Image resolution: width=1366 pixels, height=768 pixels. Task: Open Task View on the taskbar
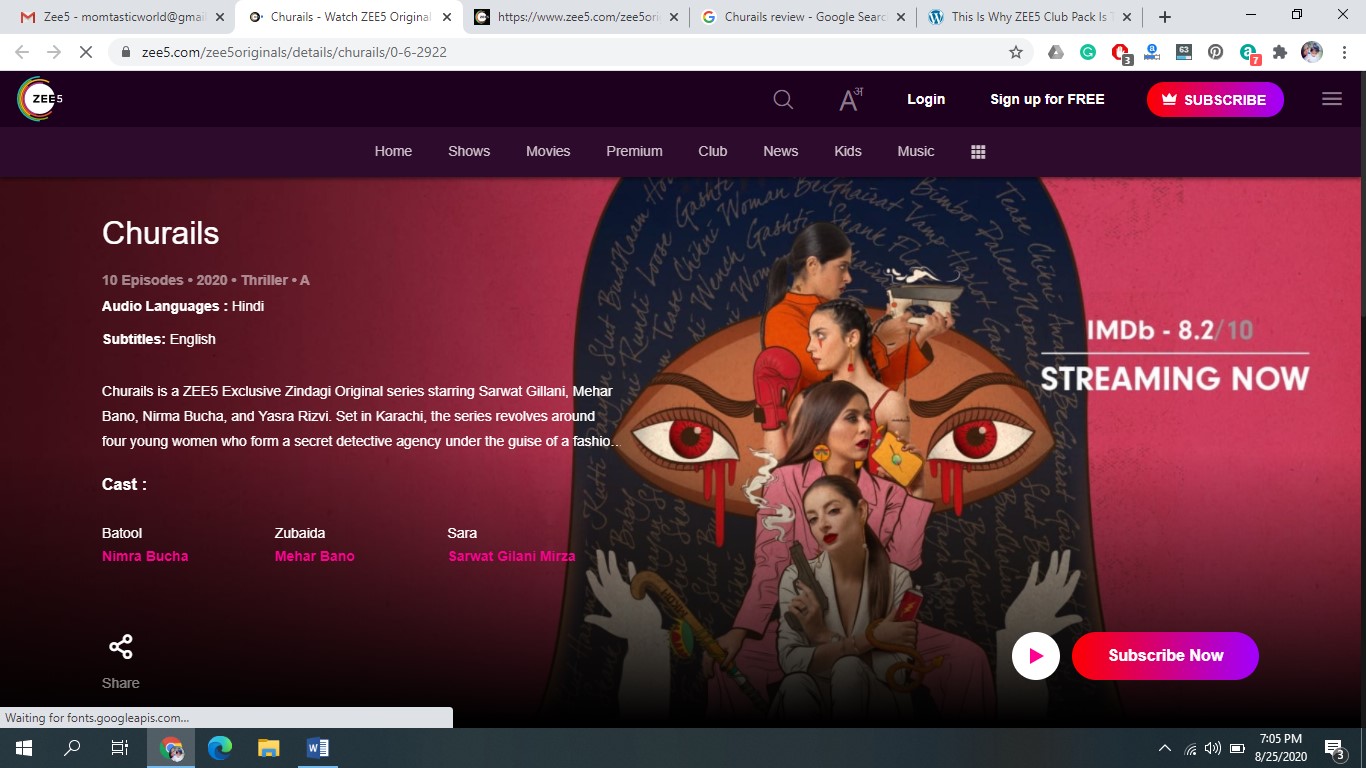point(120,748)
